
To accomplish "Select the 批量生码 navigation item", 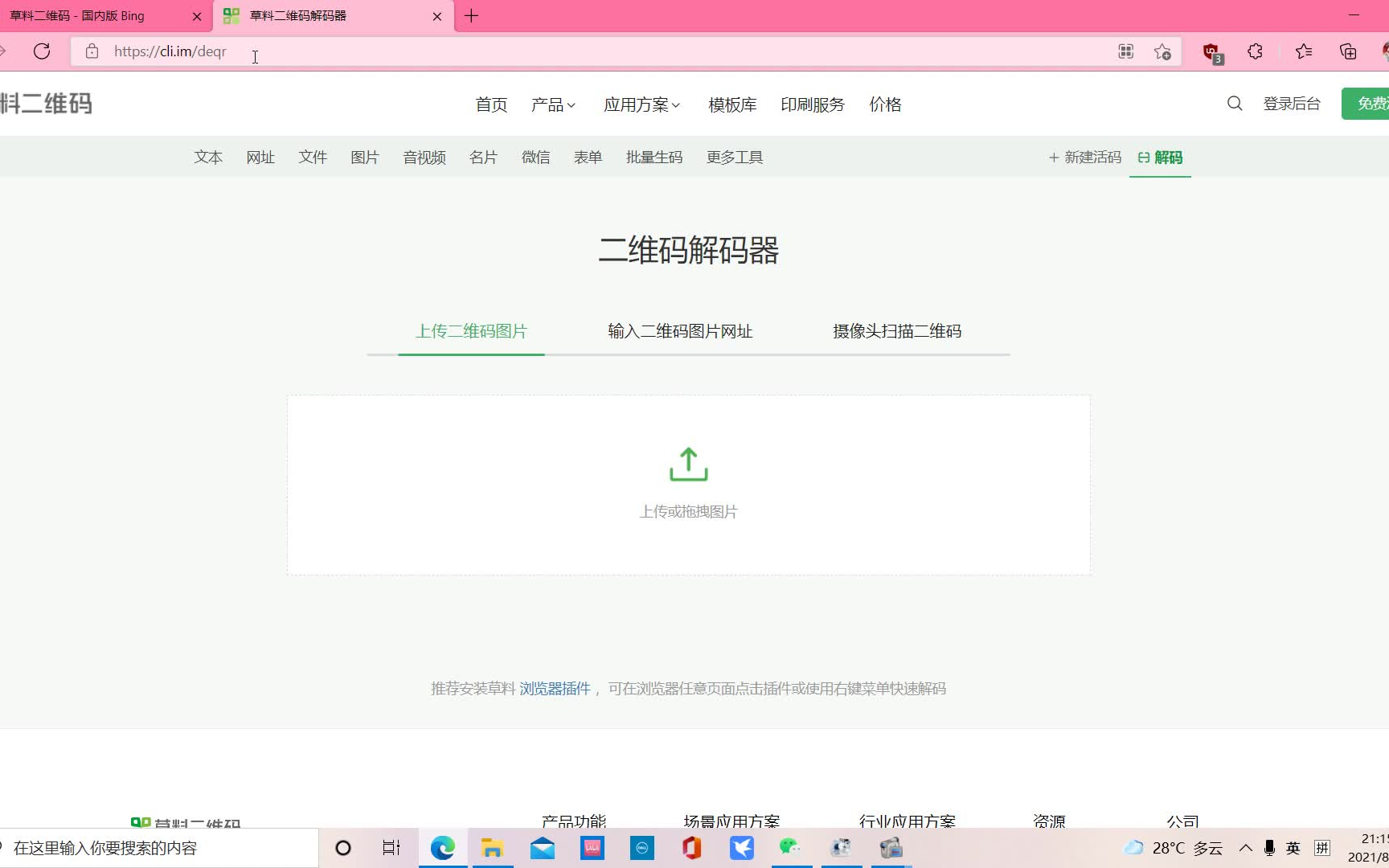I will tap(654, 157).
